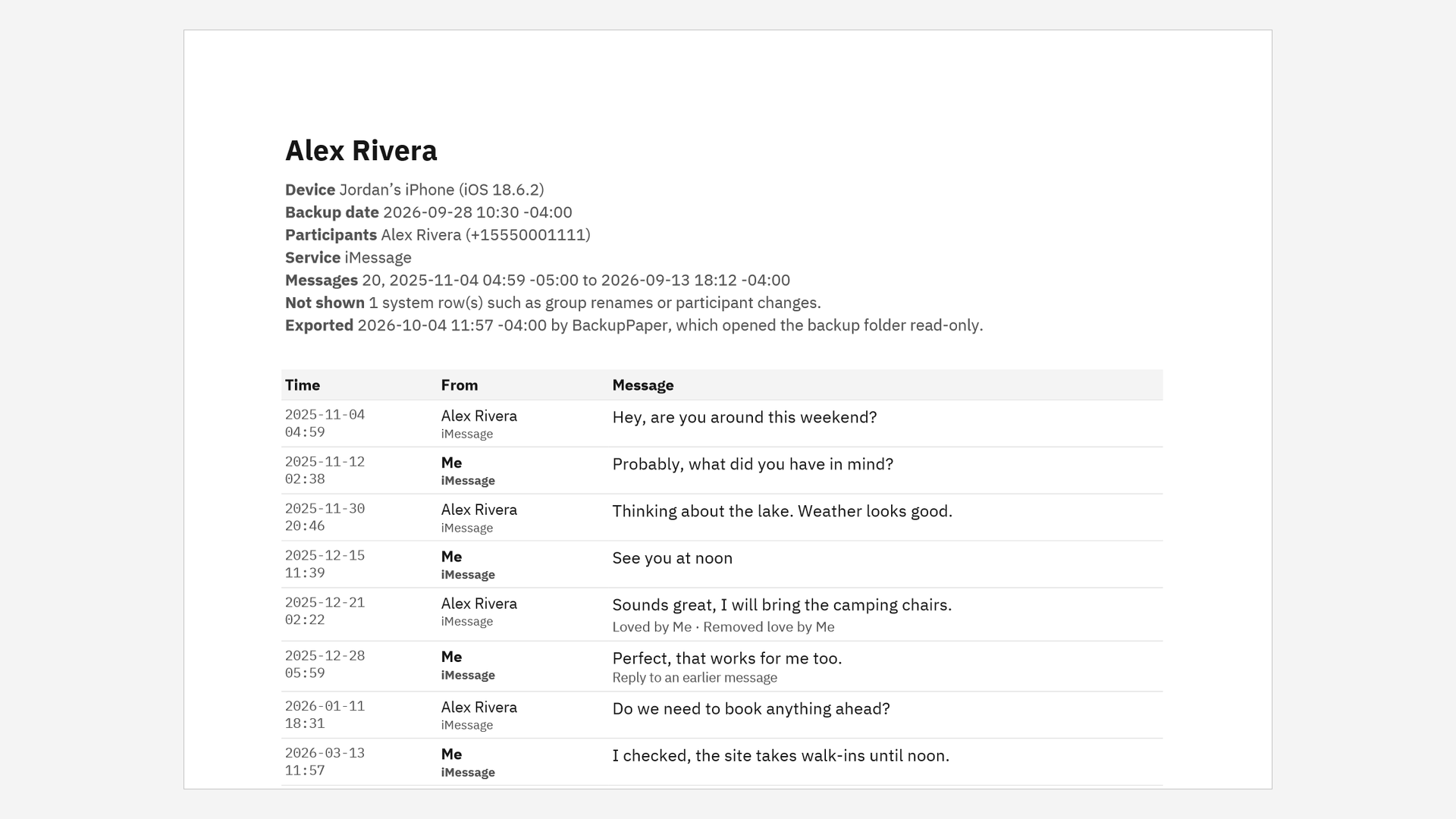Click the Time column header
Viewport: 1456px width, 819px height.
[x=303, y=385]
